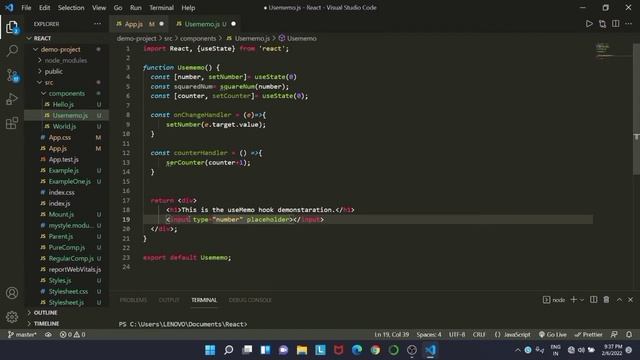Click Prettier in status bar
Viewport: 640px width, 360px height.
pyautogui.click(x=588, y=334)
